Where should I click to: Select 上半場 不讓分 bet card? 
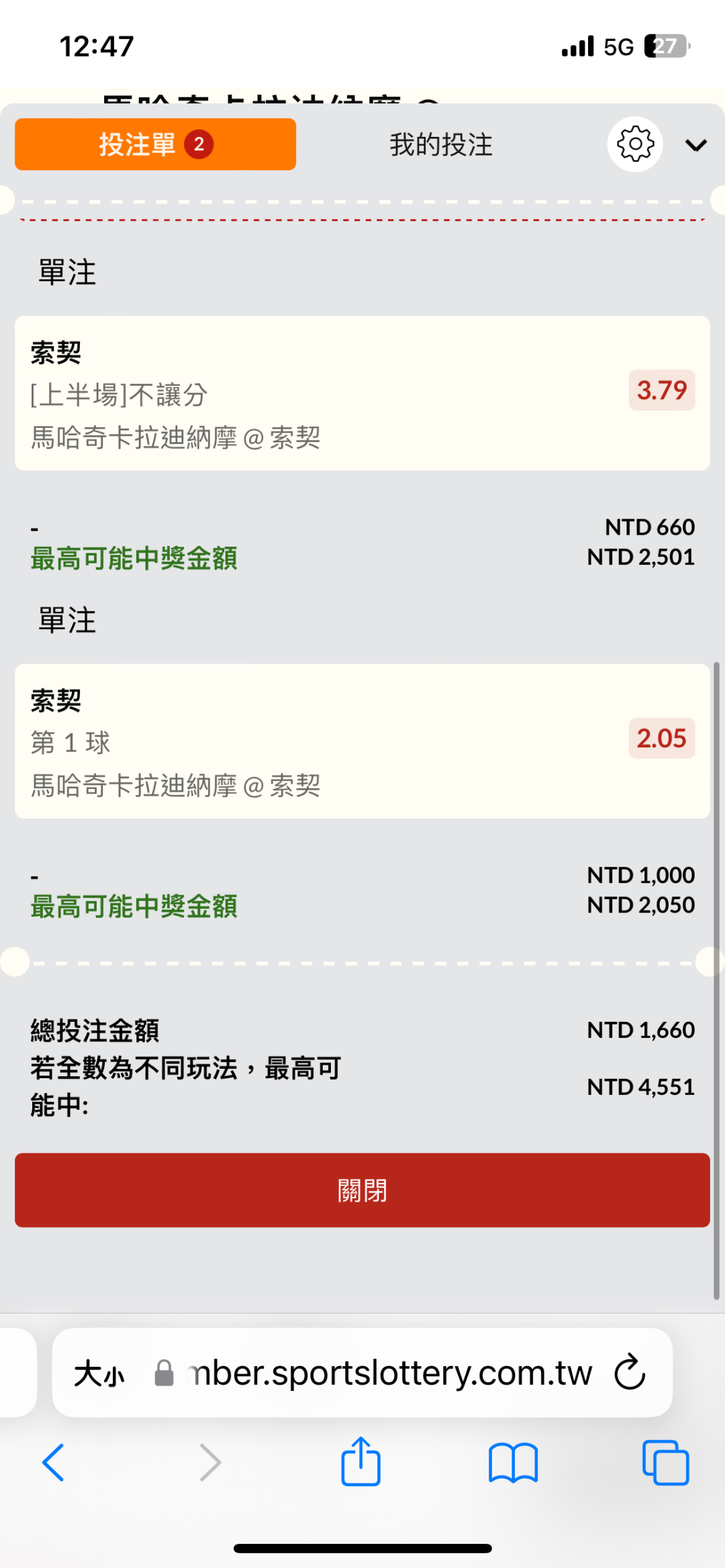click(322, 393)
